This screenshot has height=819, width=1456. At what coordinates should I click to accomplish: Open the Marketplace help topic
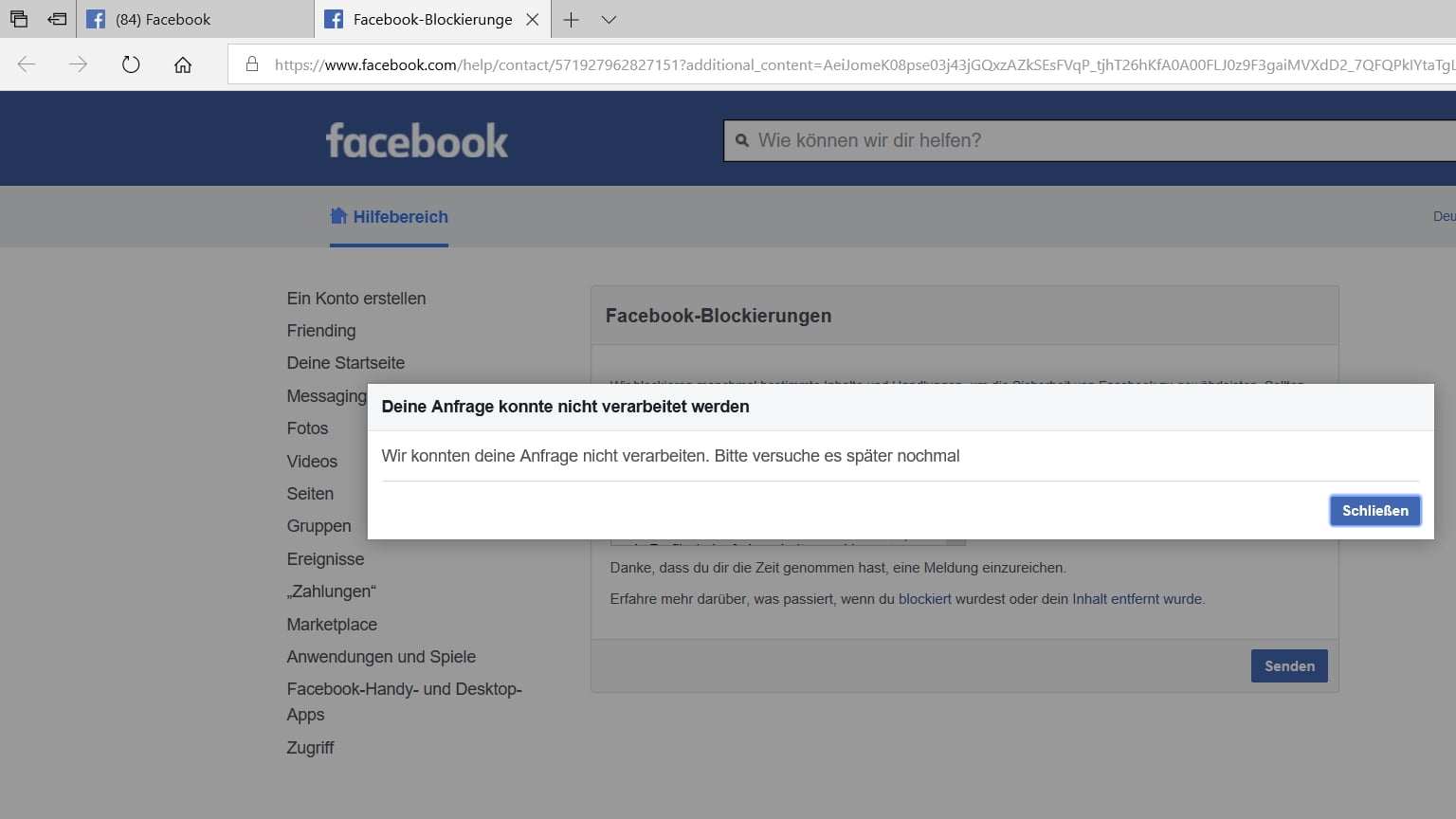click(x=332, y=625)
